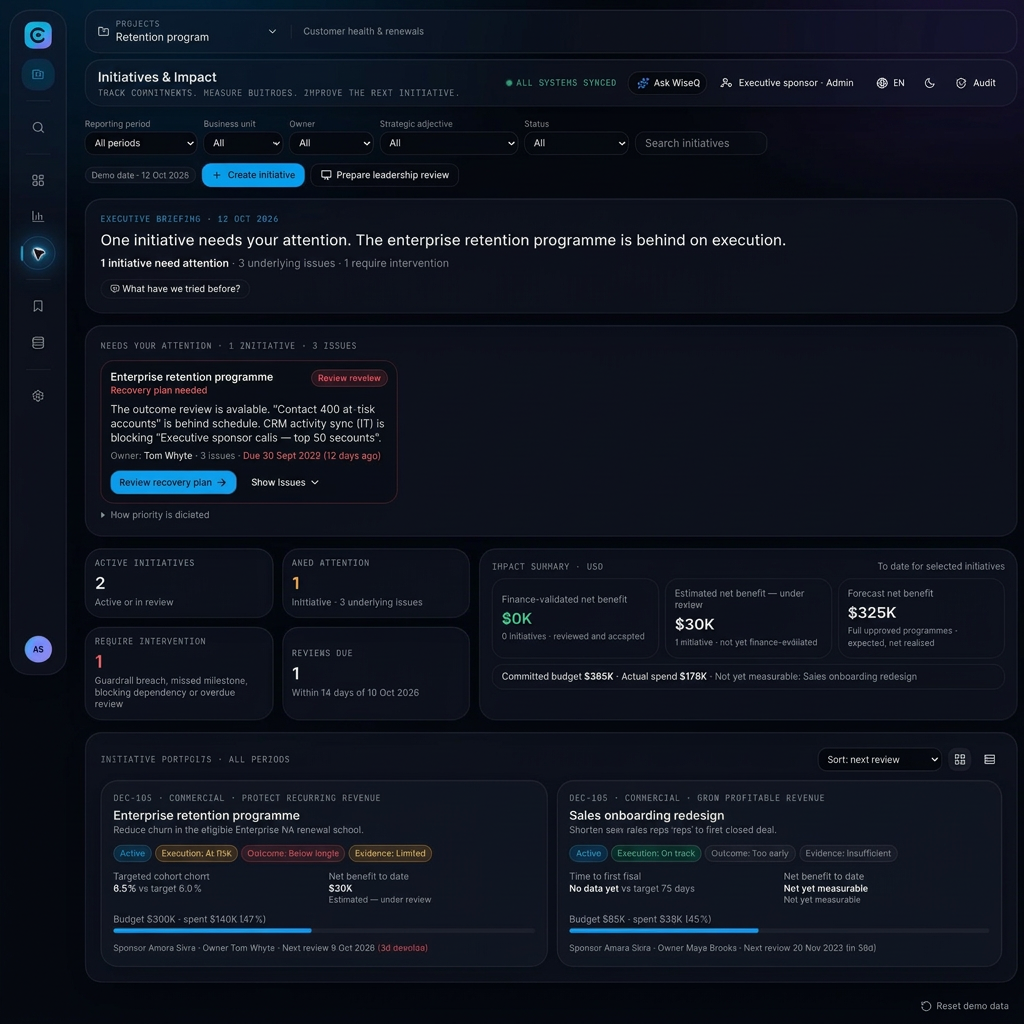Screen dimensions: 1024x1024
Task: Open the Owner filter dropdown
Action: click(332, 143)
